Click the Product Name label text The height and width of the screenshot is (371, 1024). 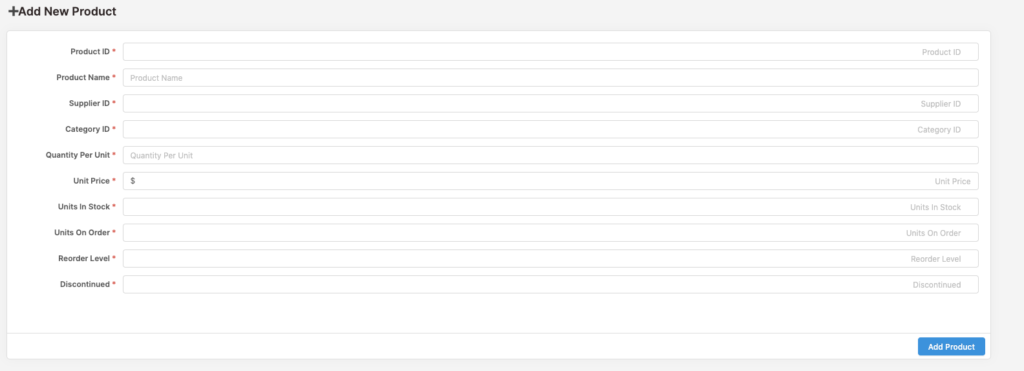[83, 77]
